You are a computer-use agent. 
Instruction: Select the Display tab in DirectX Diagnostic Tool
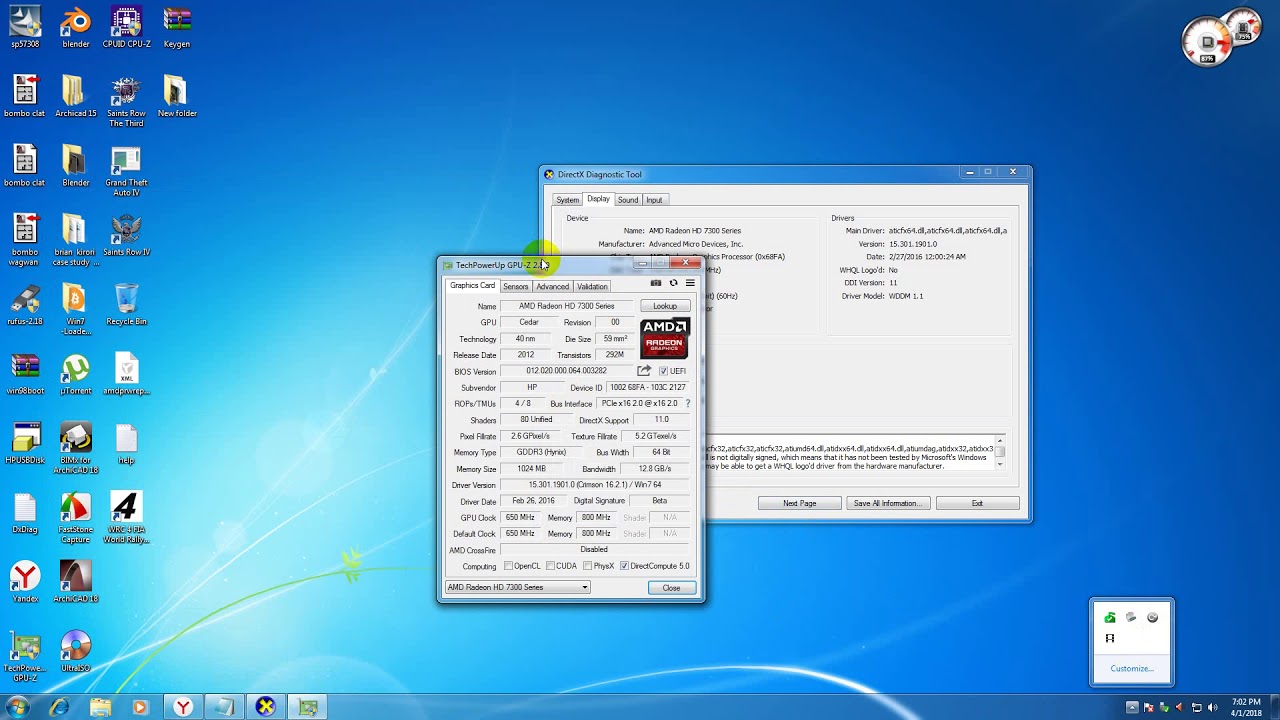click(x=598, y=199)
